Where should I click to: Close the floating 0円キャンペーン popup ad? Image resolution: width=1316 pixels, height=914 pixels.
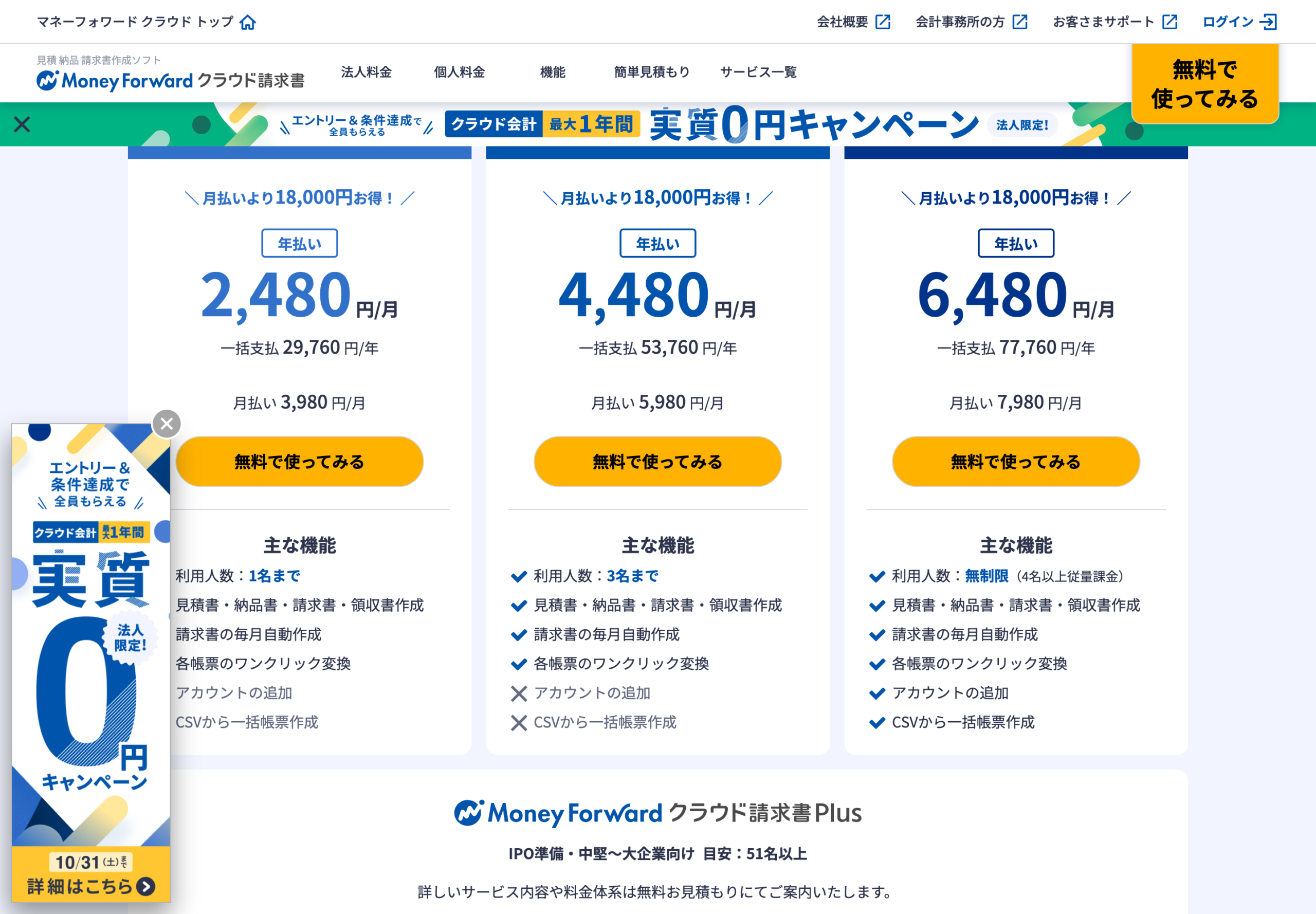tap(167, 424)
